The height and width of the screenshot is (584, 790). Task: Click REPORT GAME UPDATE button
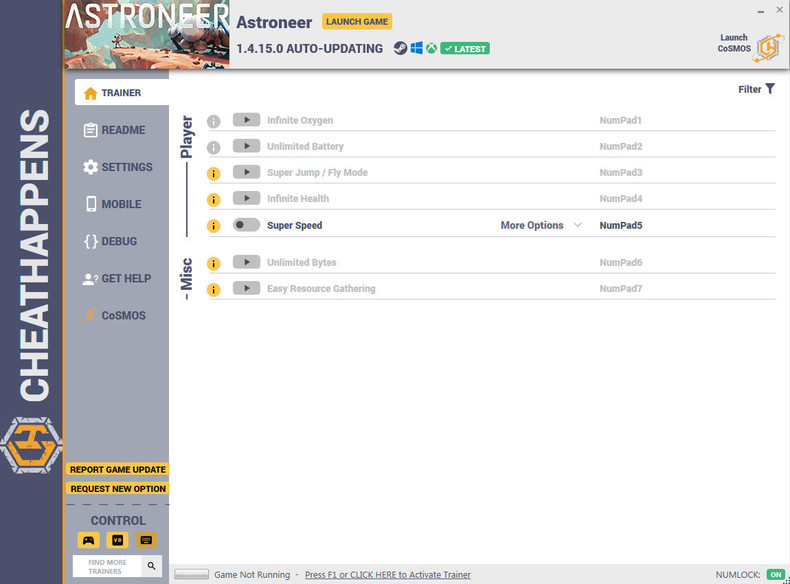tap(118, 469)
